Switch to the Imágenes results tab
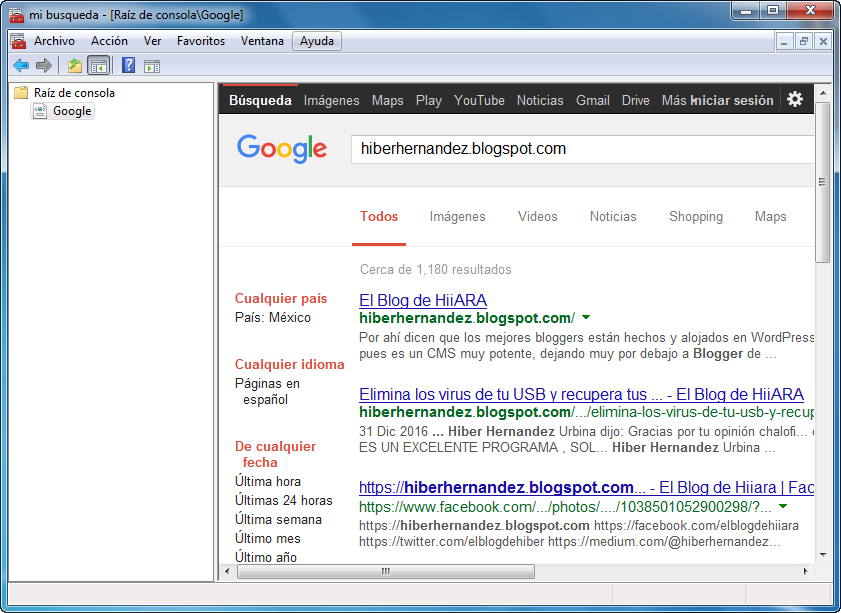 click(458, 217)
